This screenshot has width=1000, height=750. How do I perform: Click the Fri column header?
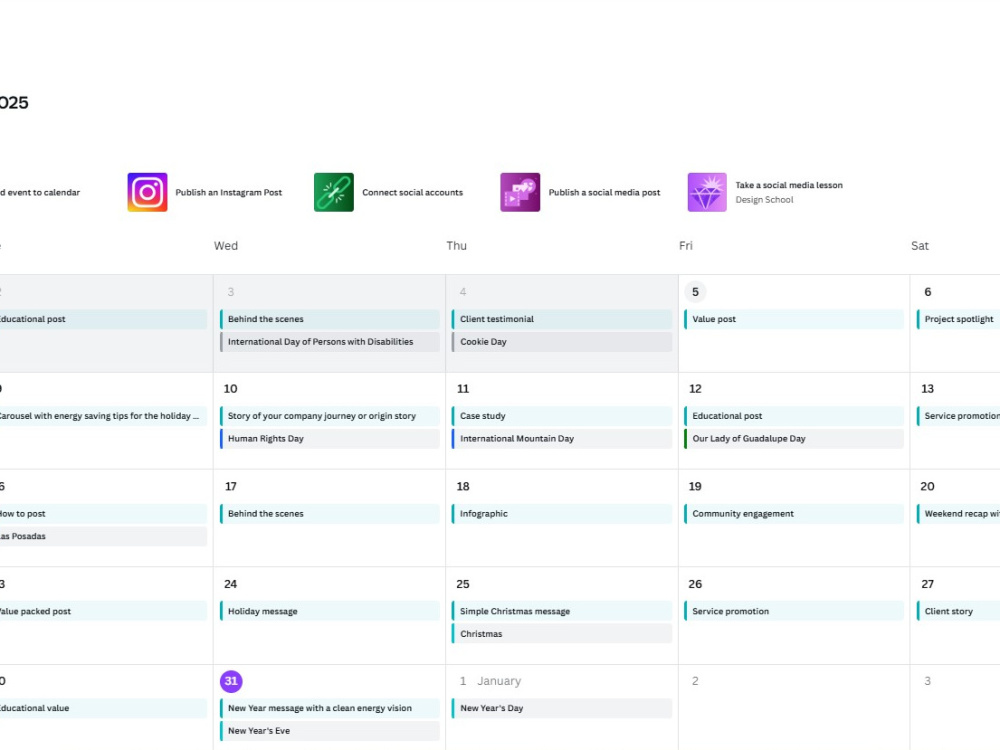[x=686, y=246]
